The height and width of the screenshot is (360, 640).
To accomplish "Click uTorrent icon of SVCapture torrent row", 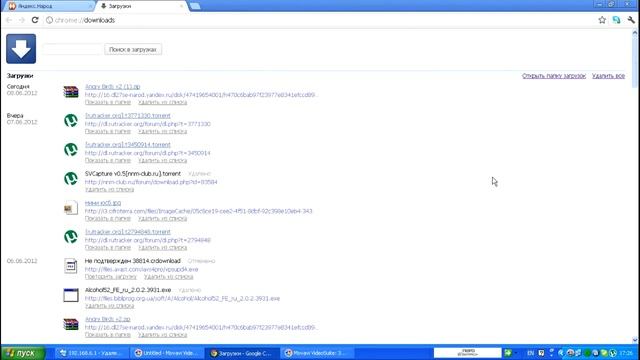I will point(71,178).
